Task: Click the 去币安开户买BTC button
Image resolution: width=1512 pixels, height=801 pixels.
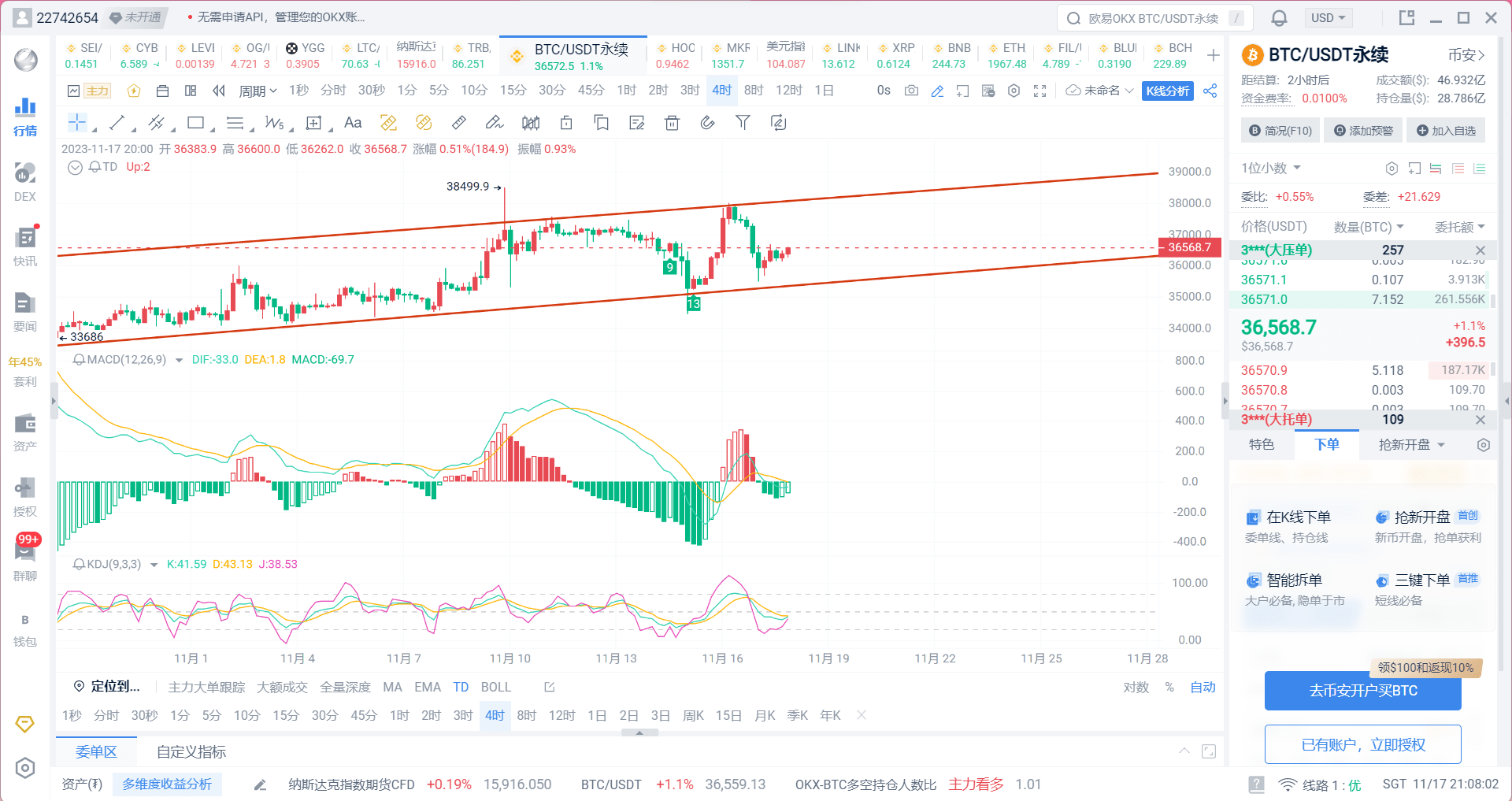Action: 1362,691
